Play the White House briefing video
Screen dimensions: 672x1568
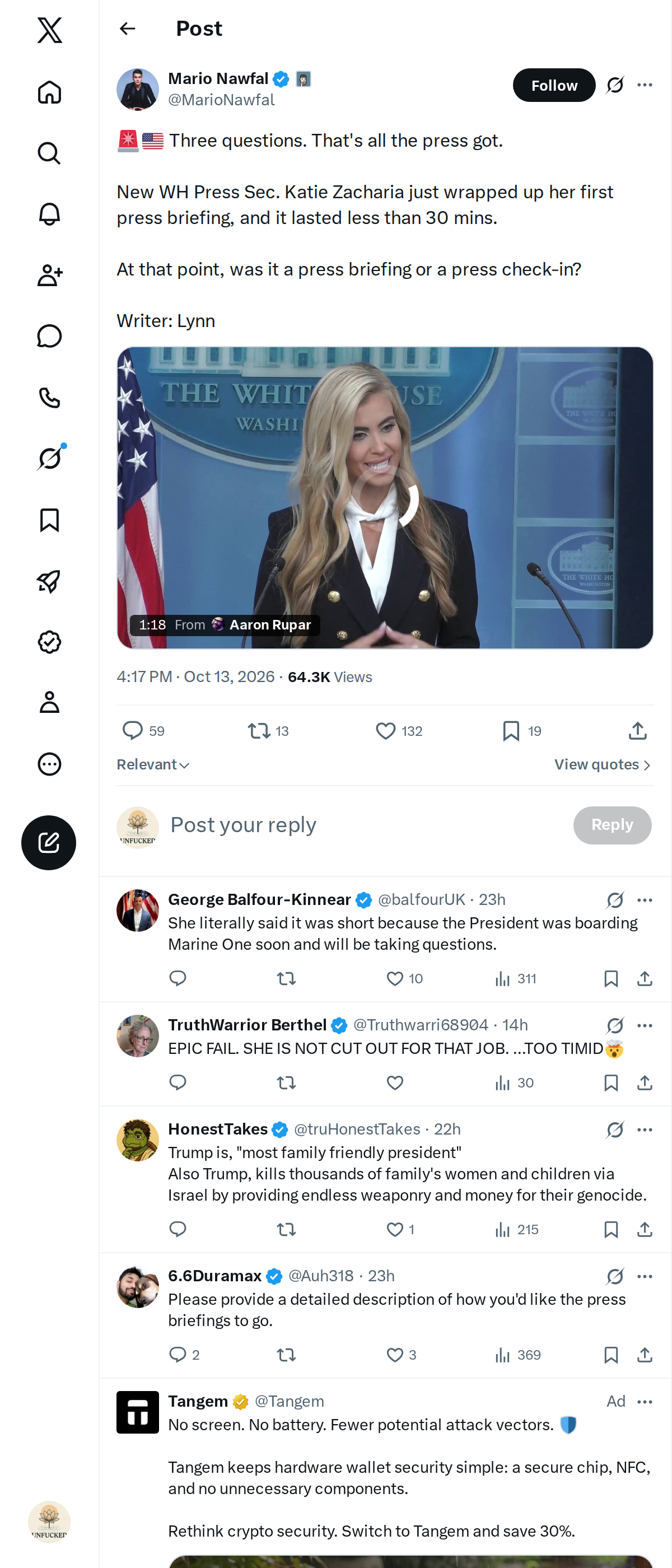pyautogui.click(x=385, y=498)
